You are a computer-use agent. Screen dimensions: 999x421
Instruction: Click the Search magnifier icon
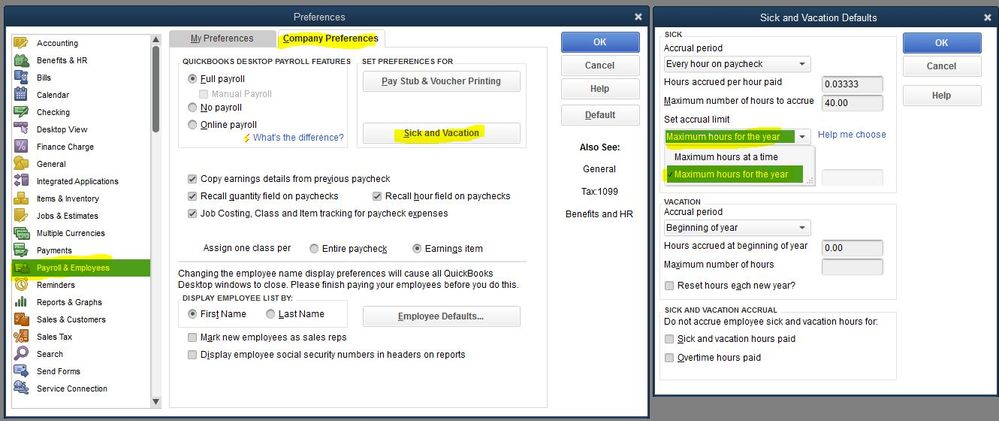[x=21, y=353]
